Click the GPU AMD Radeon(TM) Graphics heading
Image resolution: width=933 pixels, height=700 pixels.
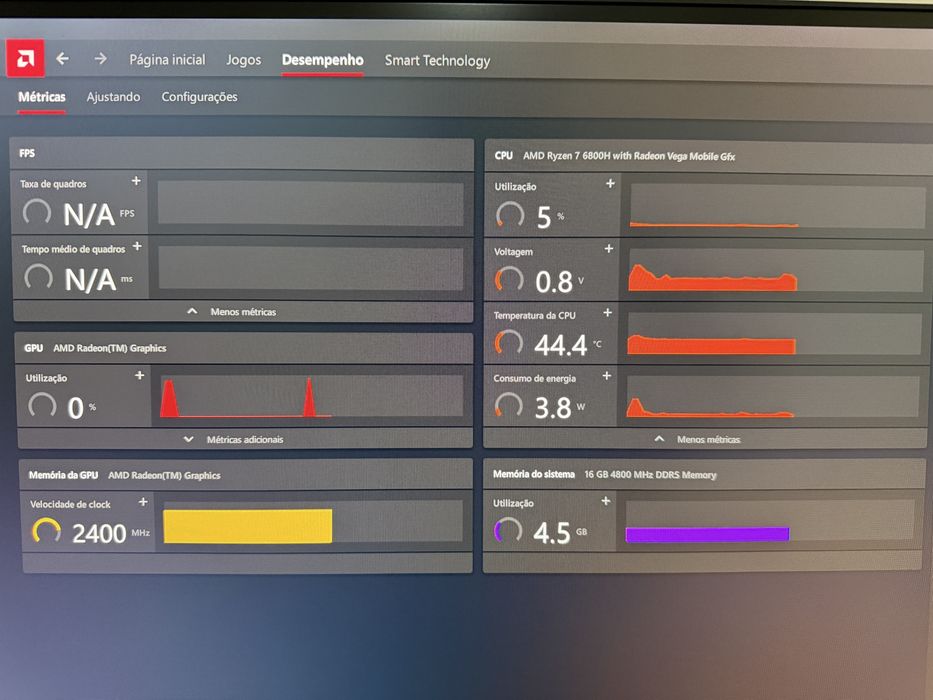95,348
